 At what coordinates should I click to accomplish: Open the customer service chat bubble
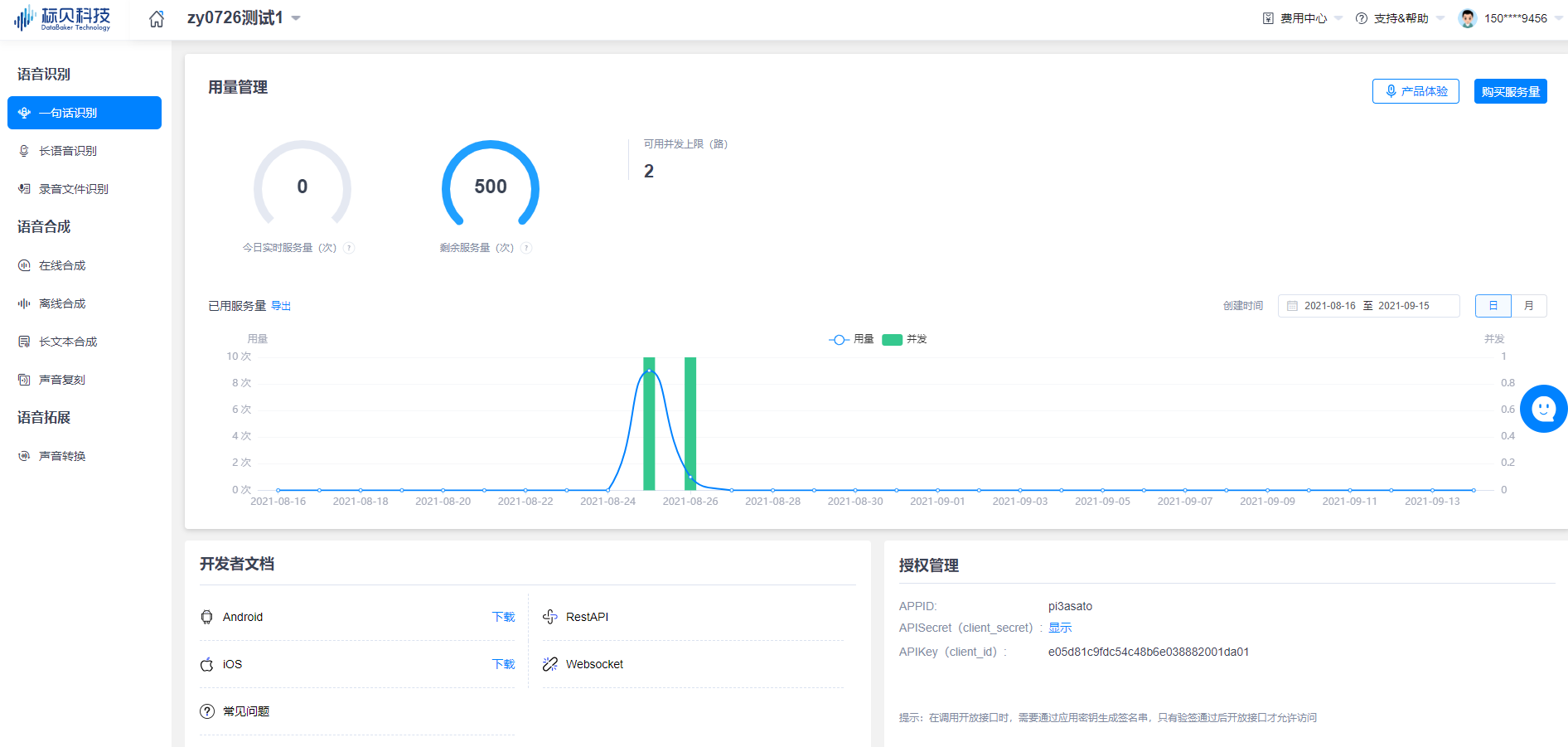[x=1543, y=409]
